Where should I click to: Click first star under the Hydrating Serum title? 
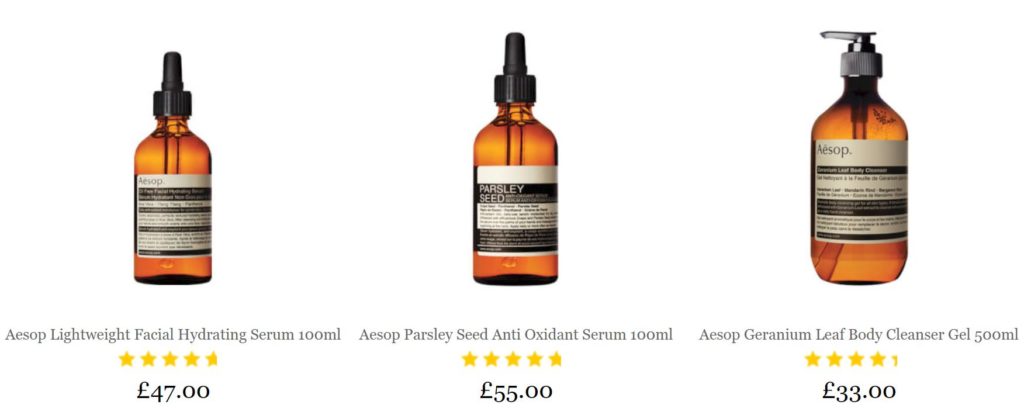(127, 358)
